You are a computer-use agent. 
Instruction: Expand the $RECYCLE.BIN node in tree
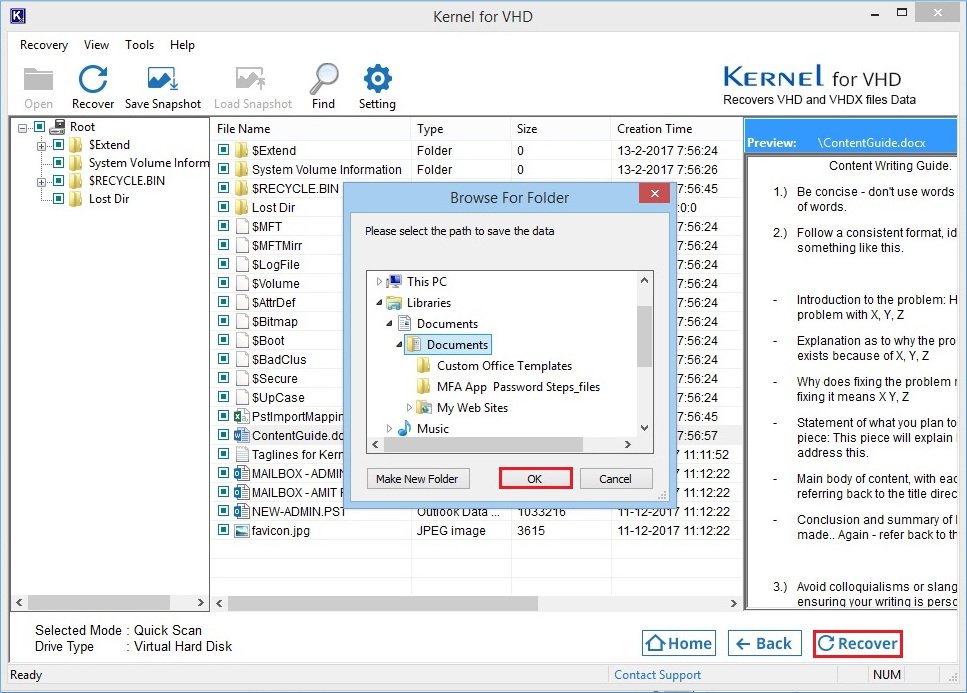pyautogui.click(x=41, y=182)
